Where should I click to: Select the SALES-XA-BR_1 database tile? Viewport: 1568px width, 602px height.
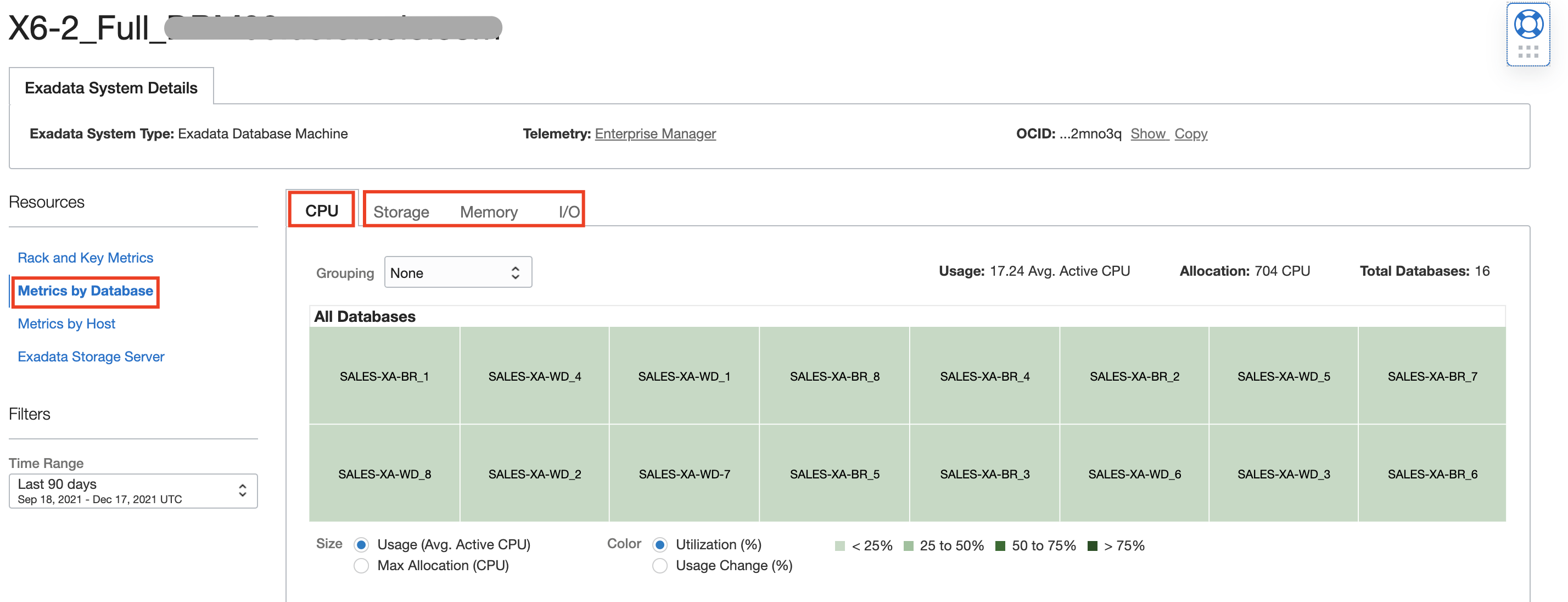pyautogui.click(x=384, y=376)
